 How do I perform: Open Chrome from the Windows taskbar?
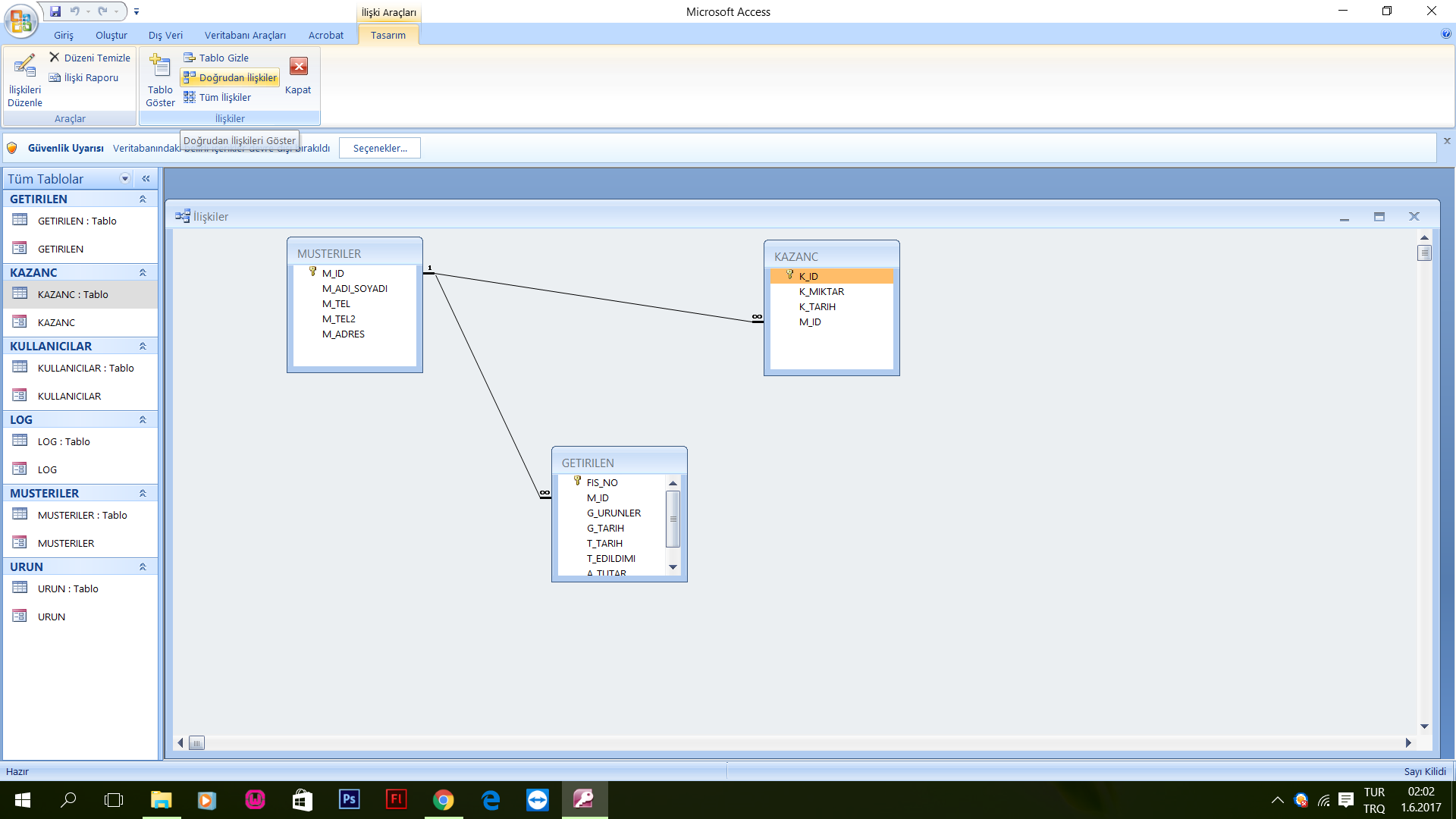click(x=443, y=800)
